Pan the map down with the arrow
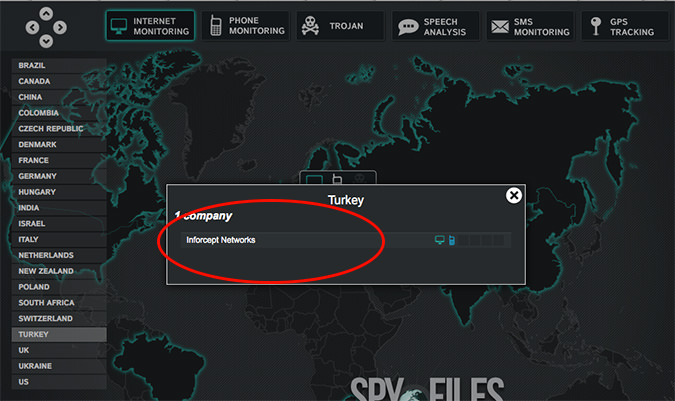 click(47, 40)
